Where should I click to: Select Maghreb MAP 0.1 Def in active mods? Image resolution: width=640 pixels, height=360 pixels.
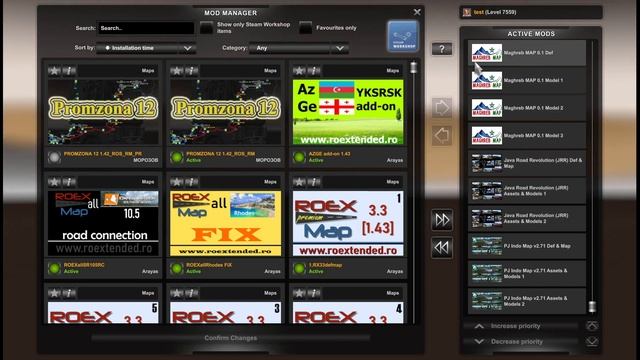tap(527, 53)
